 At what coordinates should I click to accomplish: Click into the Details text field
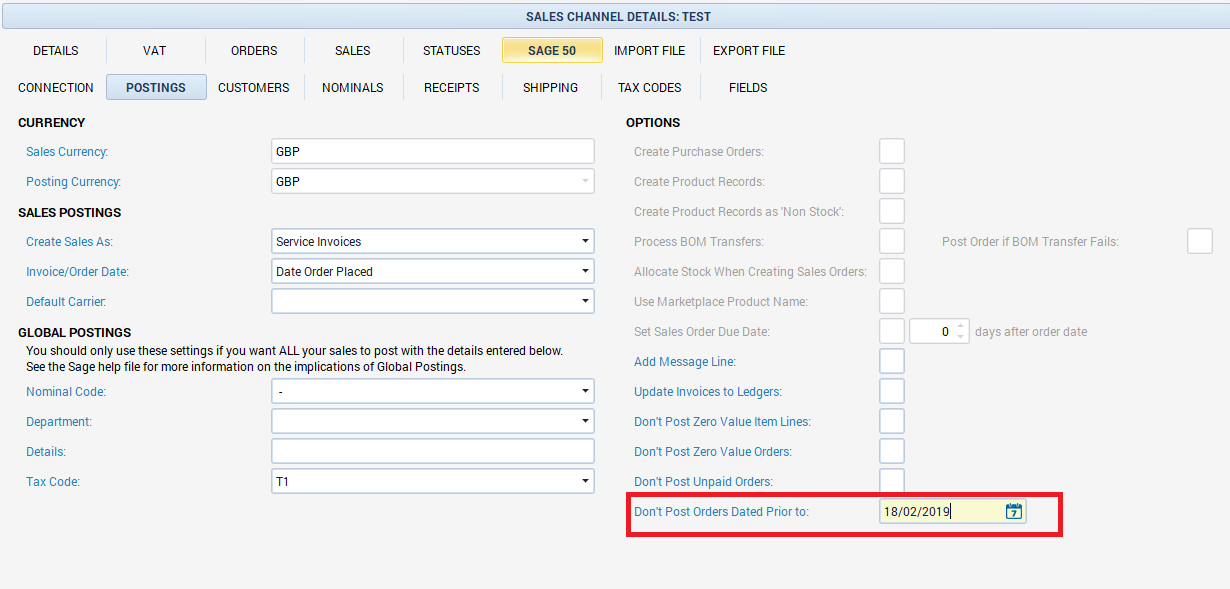tap(432, 452)
